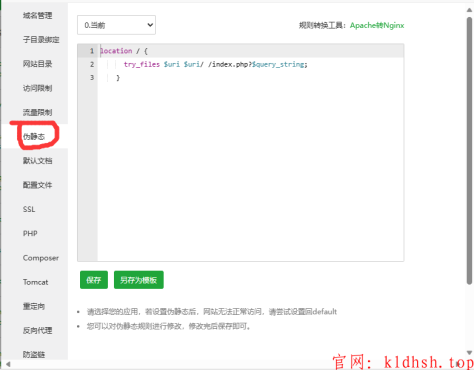Click the hint about 修改完后保存即可
This screenshot has height=370, width=474.
coord(168,326)
